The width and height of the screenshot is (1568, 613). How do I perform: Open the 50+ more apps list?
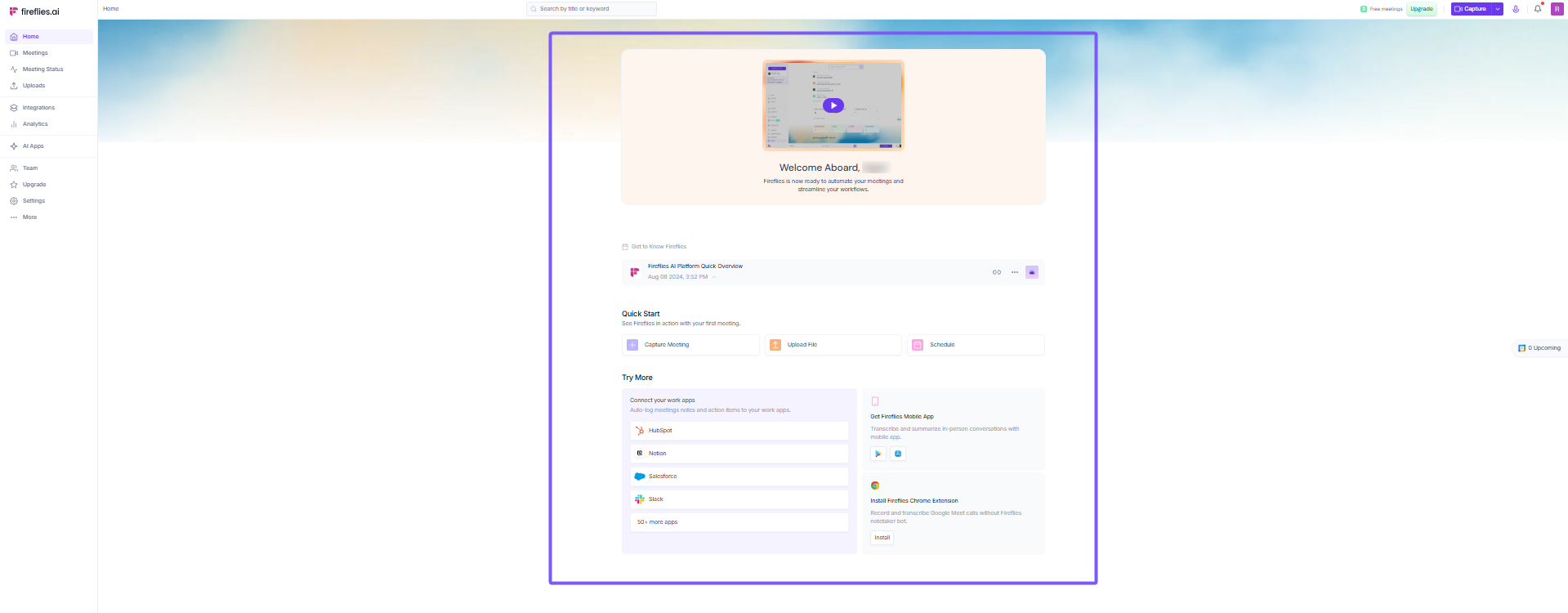[x=739, y=522]
